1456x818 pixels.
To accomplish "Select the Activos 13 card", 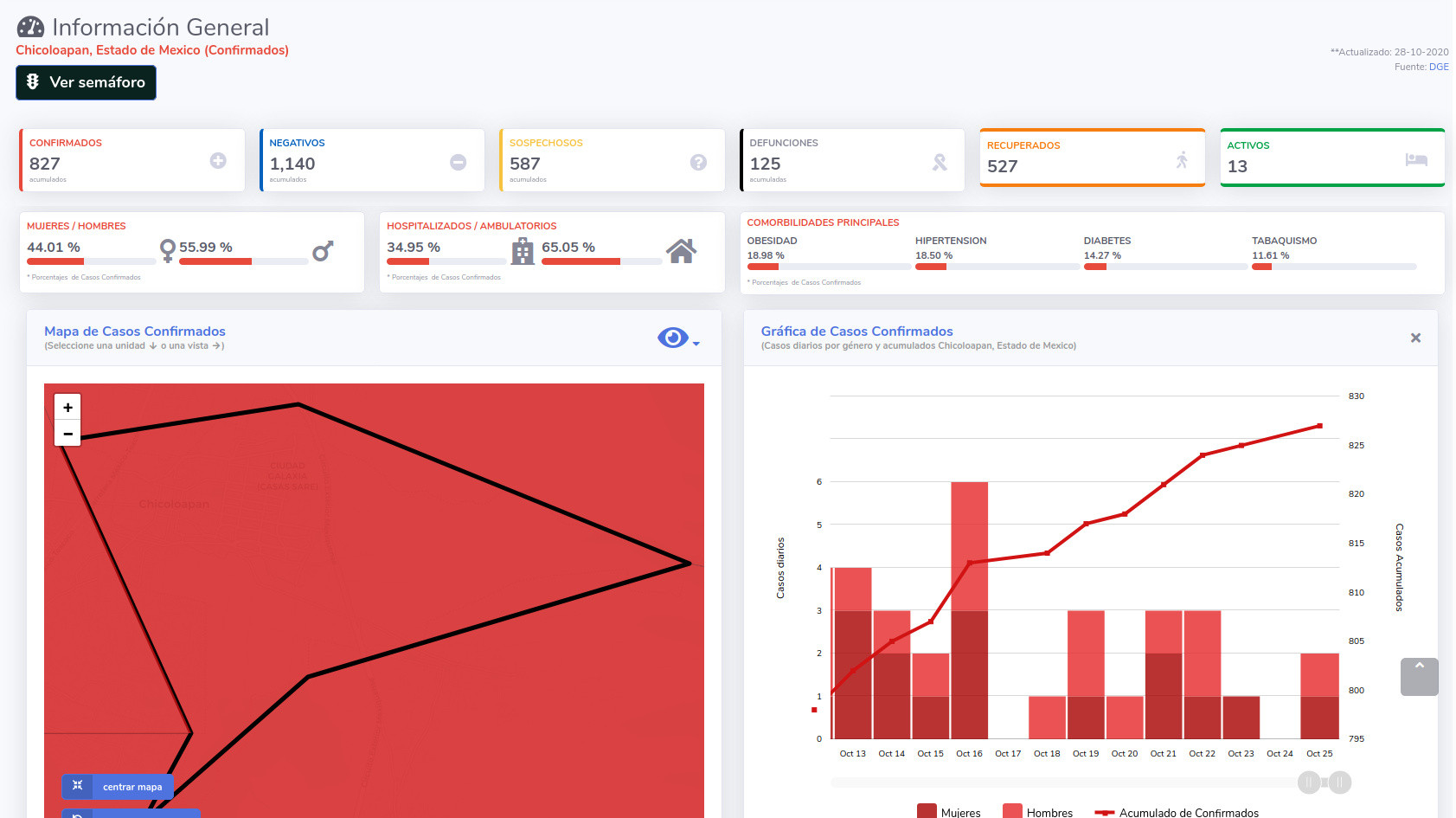I will [x=1332, y=158].
